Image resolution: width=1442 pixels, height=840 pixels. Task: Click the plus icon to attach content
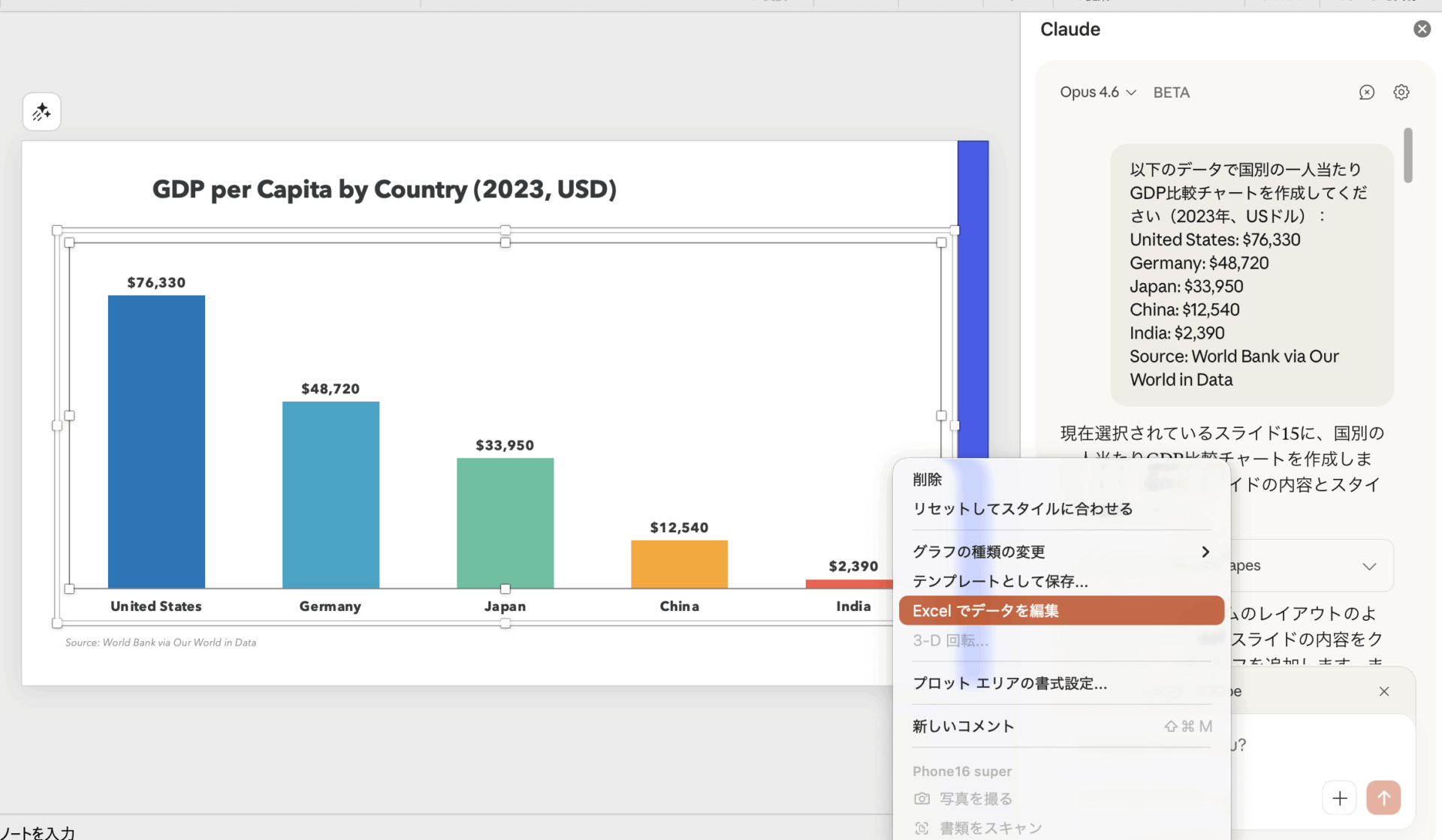click(1340, 798)
